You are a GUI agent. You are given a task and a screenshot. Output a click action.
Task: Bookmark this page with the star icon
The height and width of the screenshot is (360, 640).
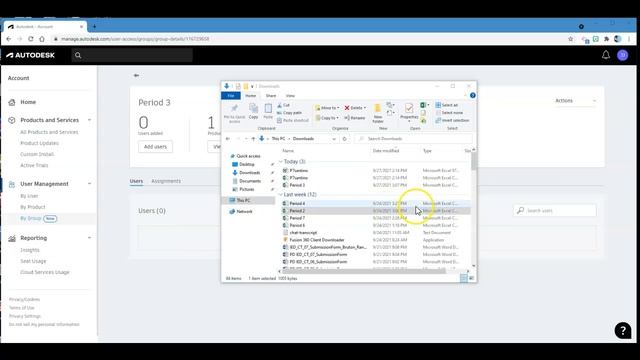(571, 39)
